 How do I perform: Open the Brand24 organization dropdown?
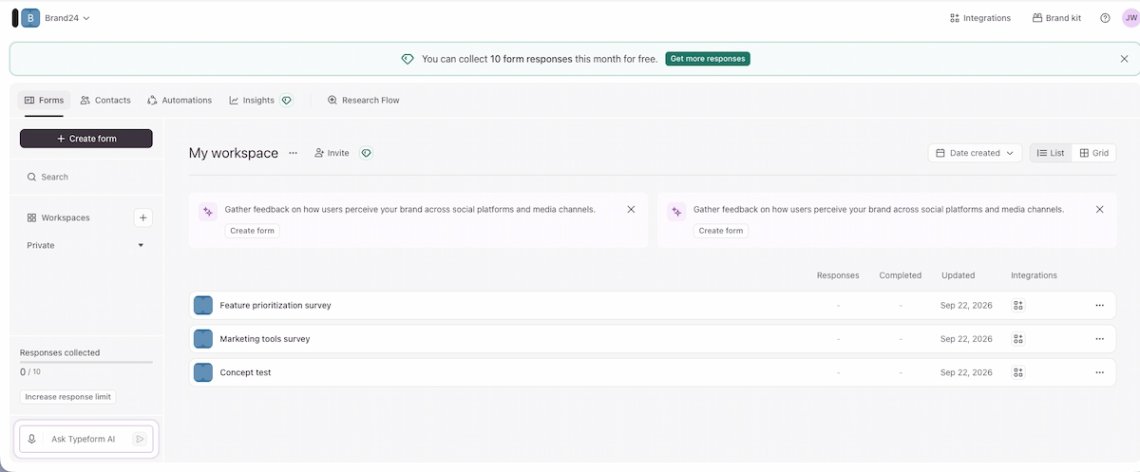coord(67,18)
